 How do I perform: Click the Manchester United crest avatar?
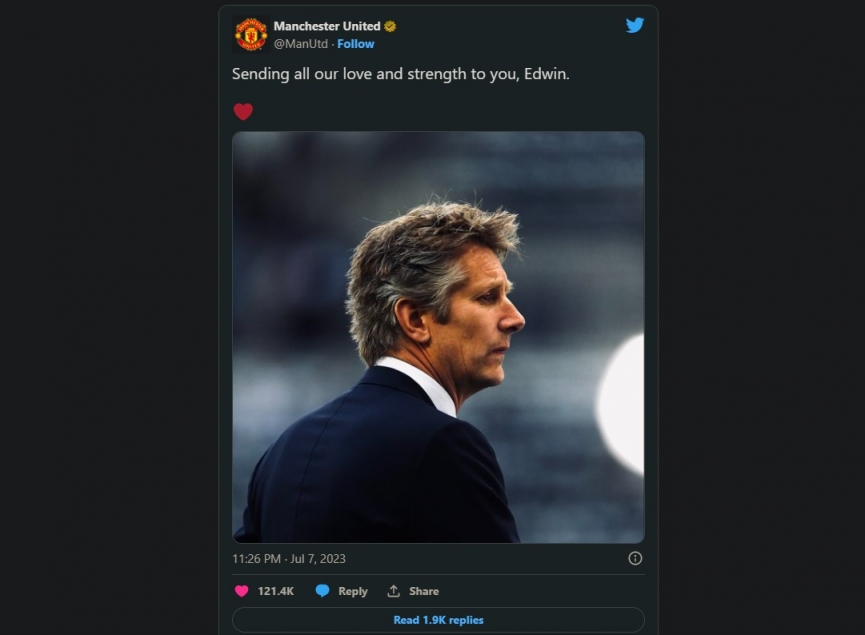click(251, 34)
